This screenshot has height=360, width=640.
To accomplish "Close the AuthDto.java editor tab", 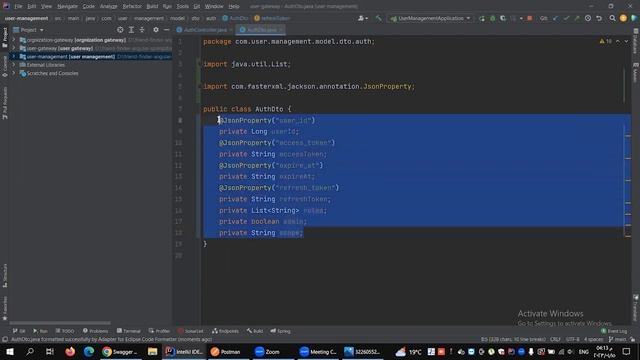I will click(281, 30).
